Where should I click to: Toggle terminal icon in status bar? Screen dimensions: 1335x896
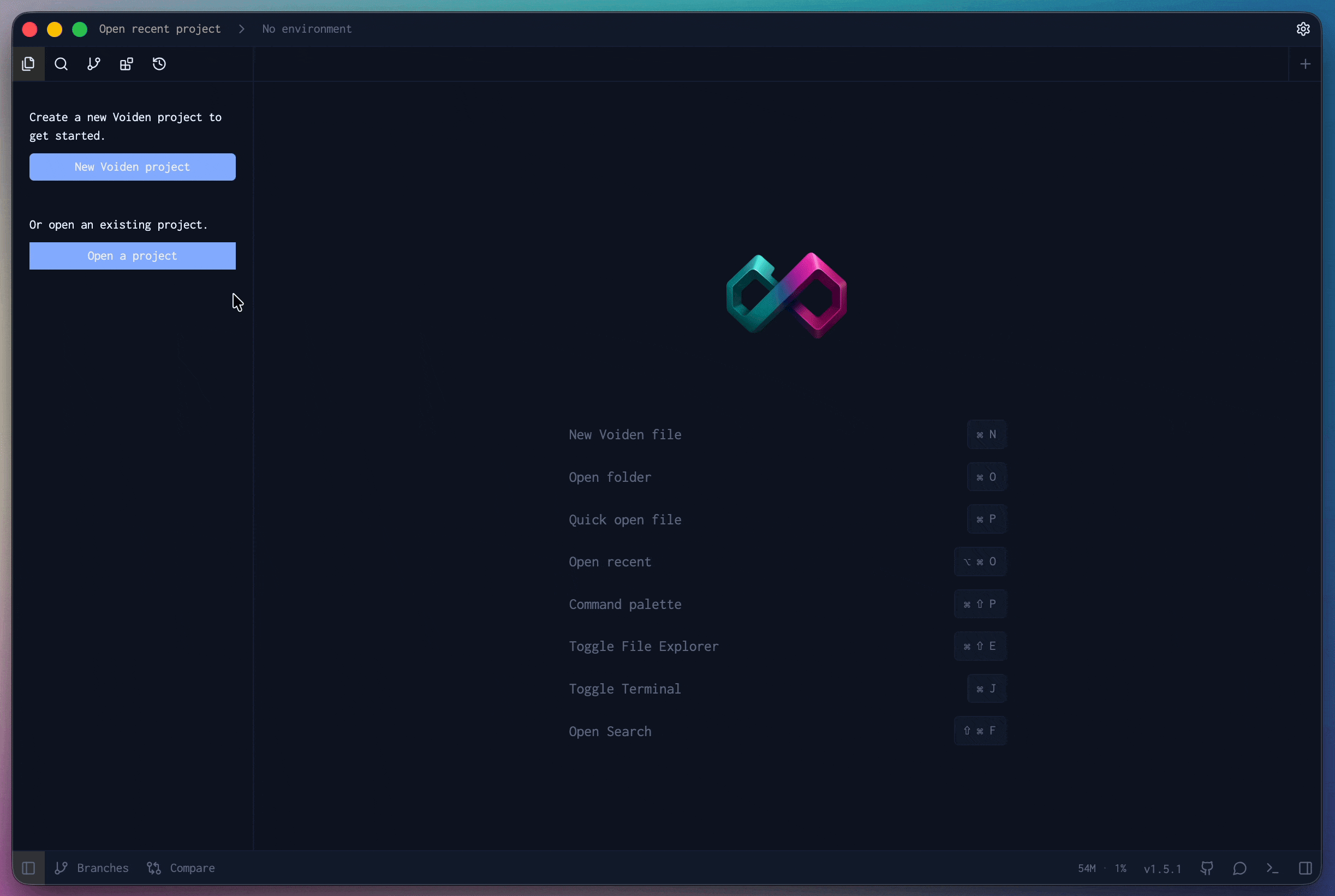(1273, 868)
